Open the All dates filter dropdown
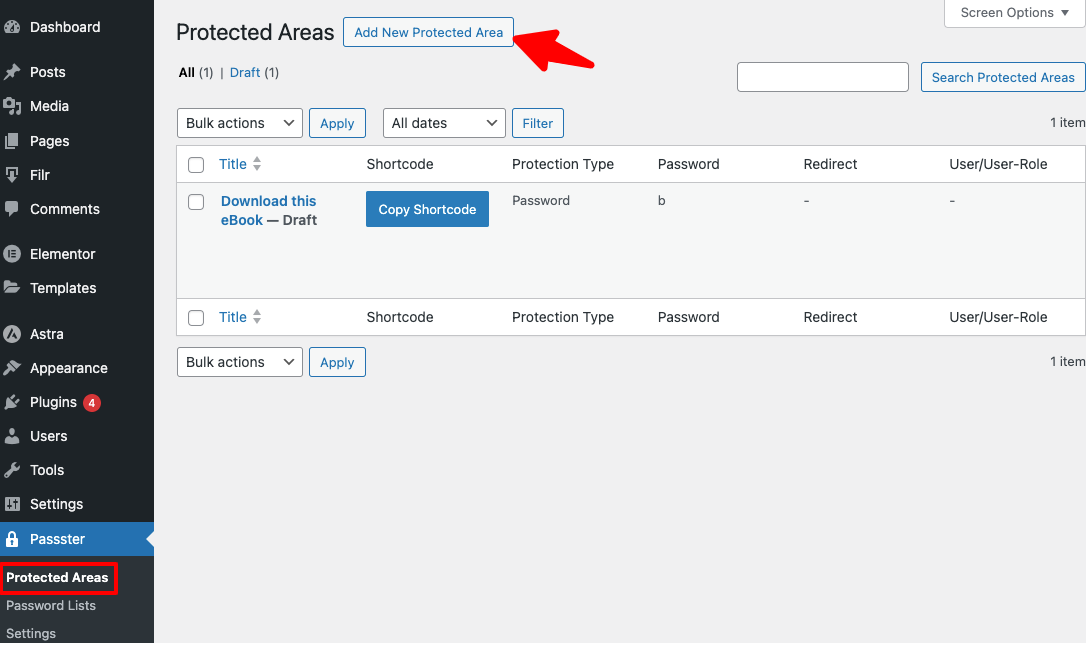Image resolution: width=1086 pixels, height=646 pixels. (444, 122)
